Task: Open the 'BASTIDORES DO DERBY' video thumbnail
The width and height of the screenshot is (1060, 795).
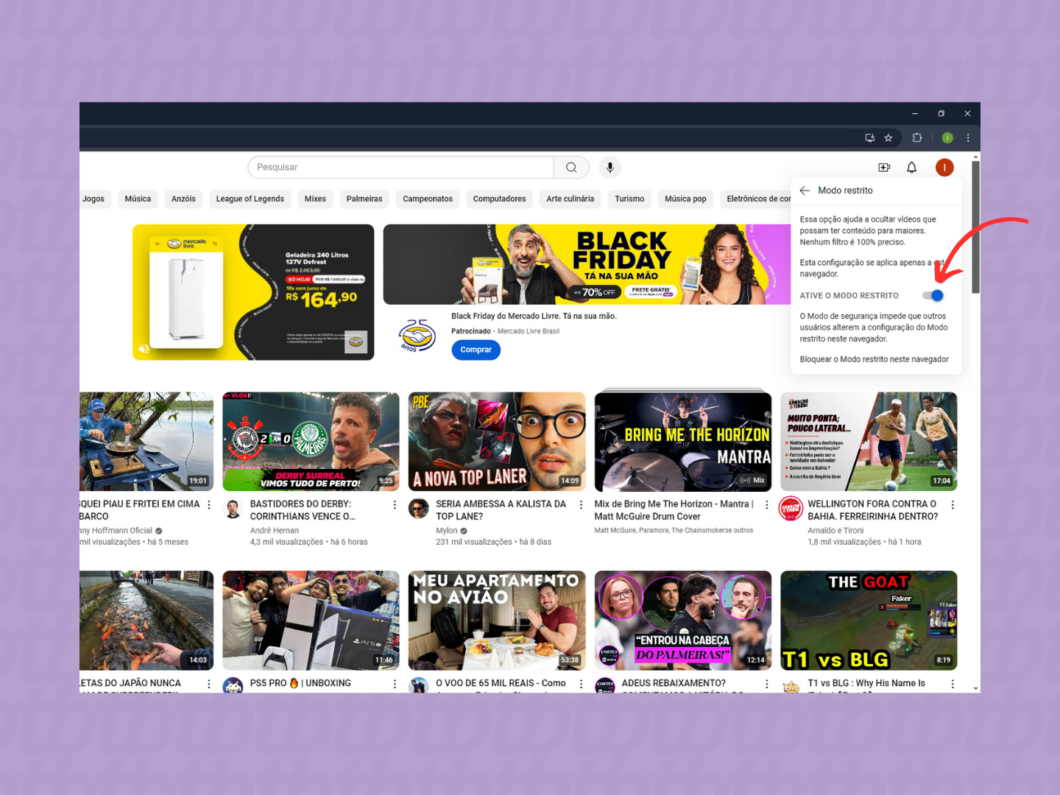Action: click(310, 441)
